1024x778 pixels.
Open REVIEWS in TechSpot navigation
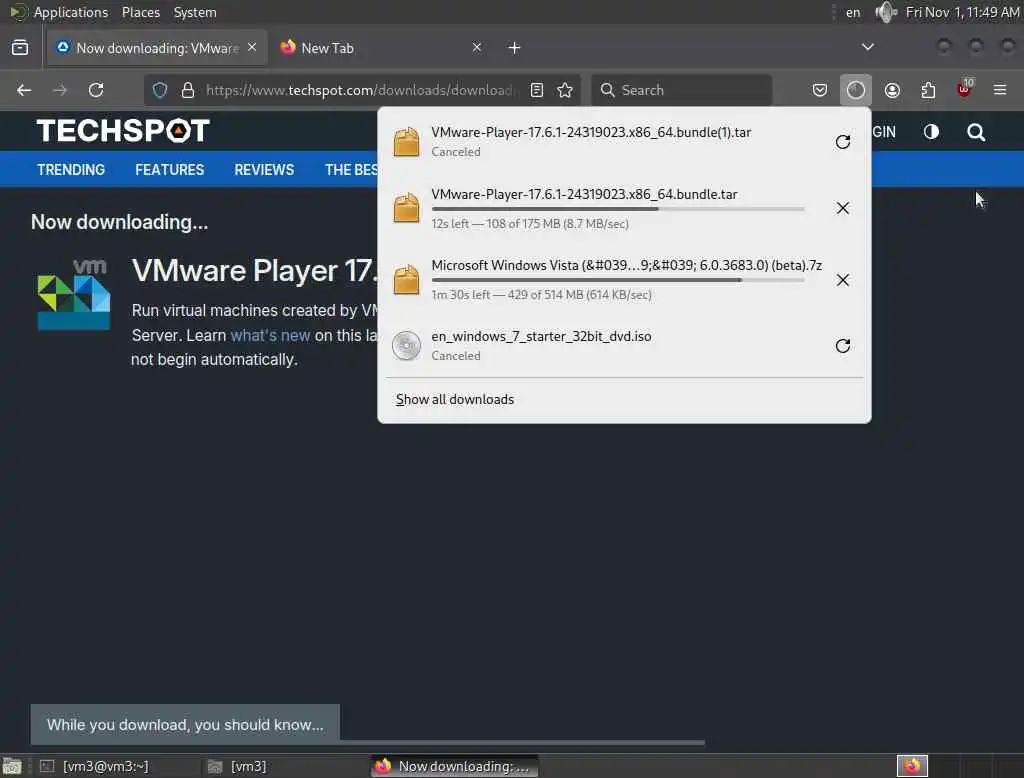click(264, 170)
